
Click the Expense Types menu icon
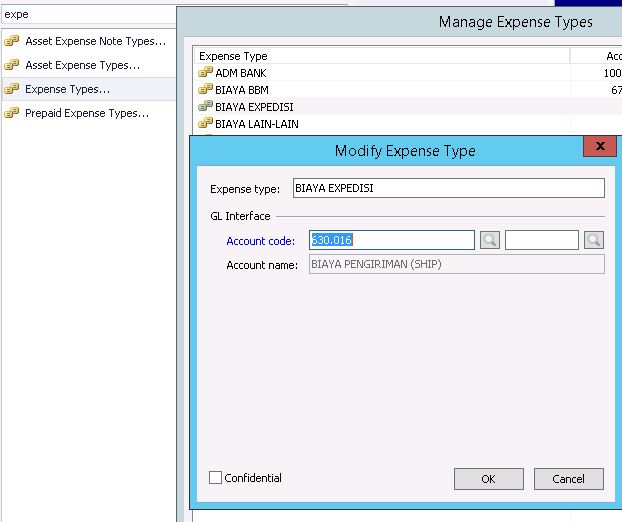tap(12, 89)
